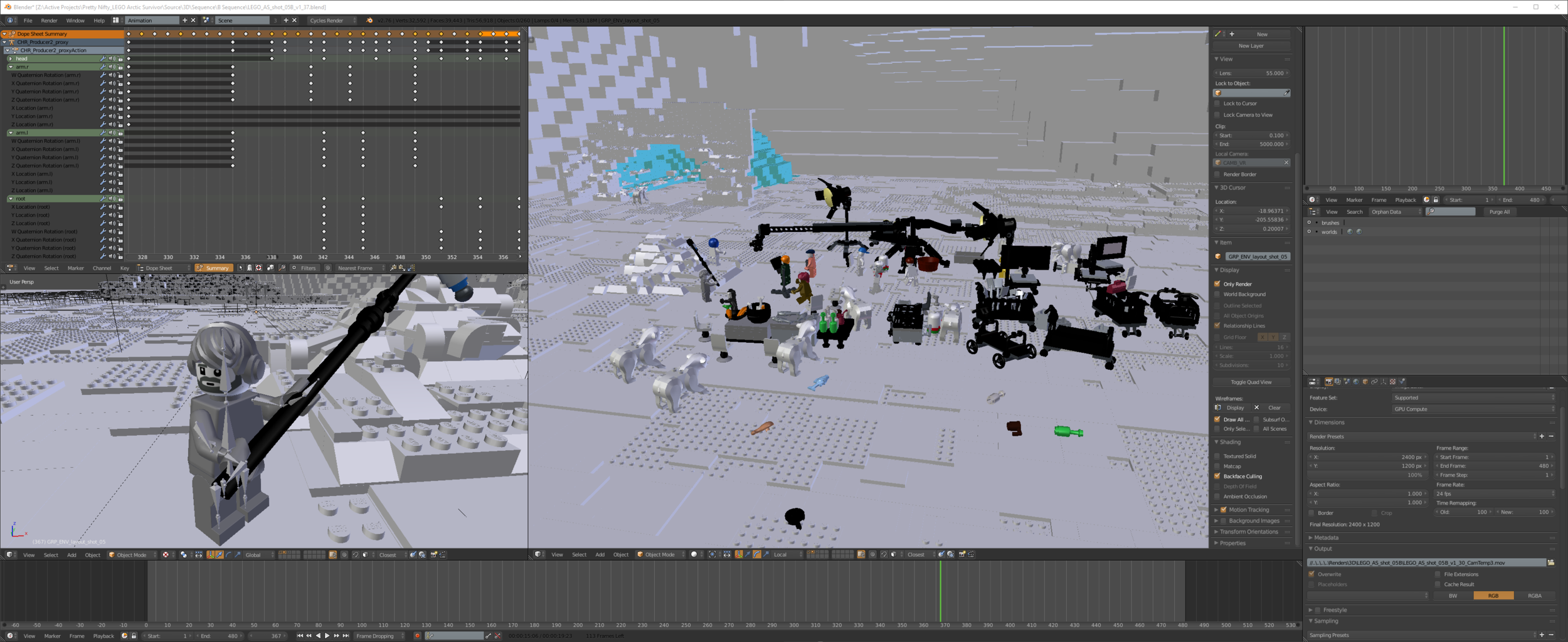
Task: Open the Channel menu in Dope Sheet
Action: click(x=101, y=268)
